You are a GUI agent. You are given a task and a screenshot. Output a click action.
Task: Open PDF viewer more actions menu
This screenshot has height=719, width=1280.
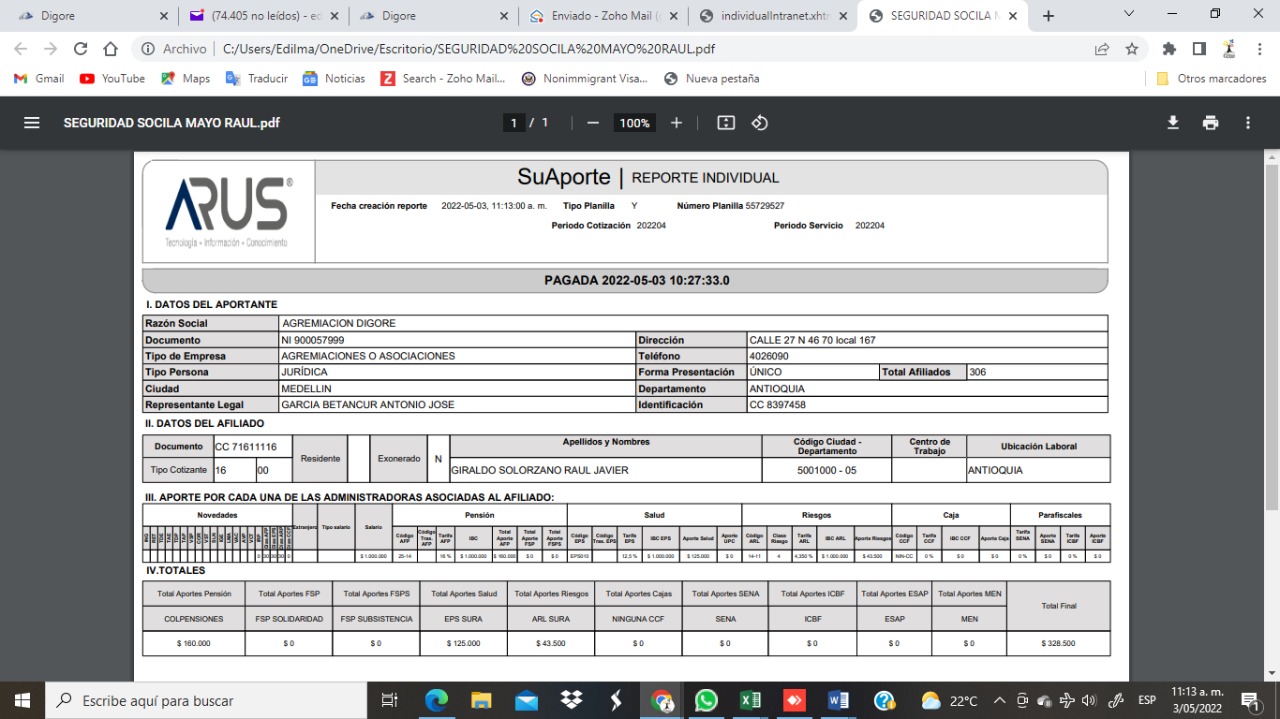point(1248,123)
